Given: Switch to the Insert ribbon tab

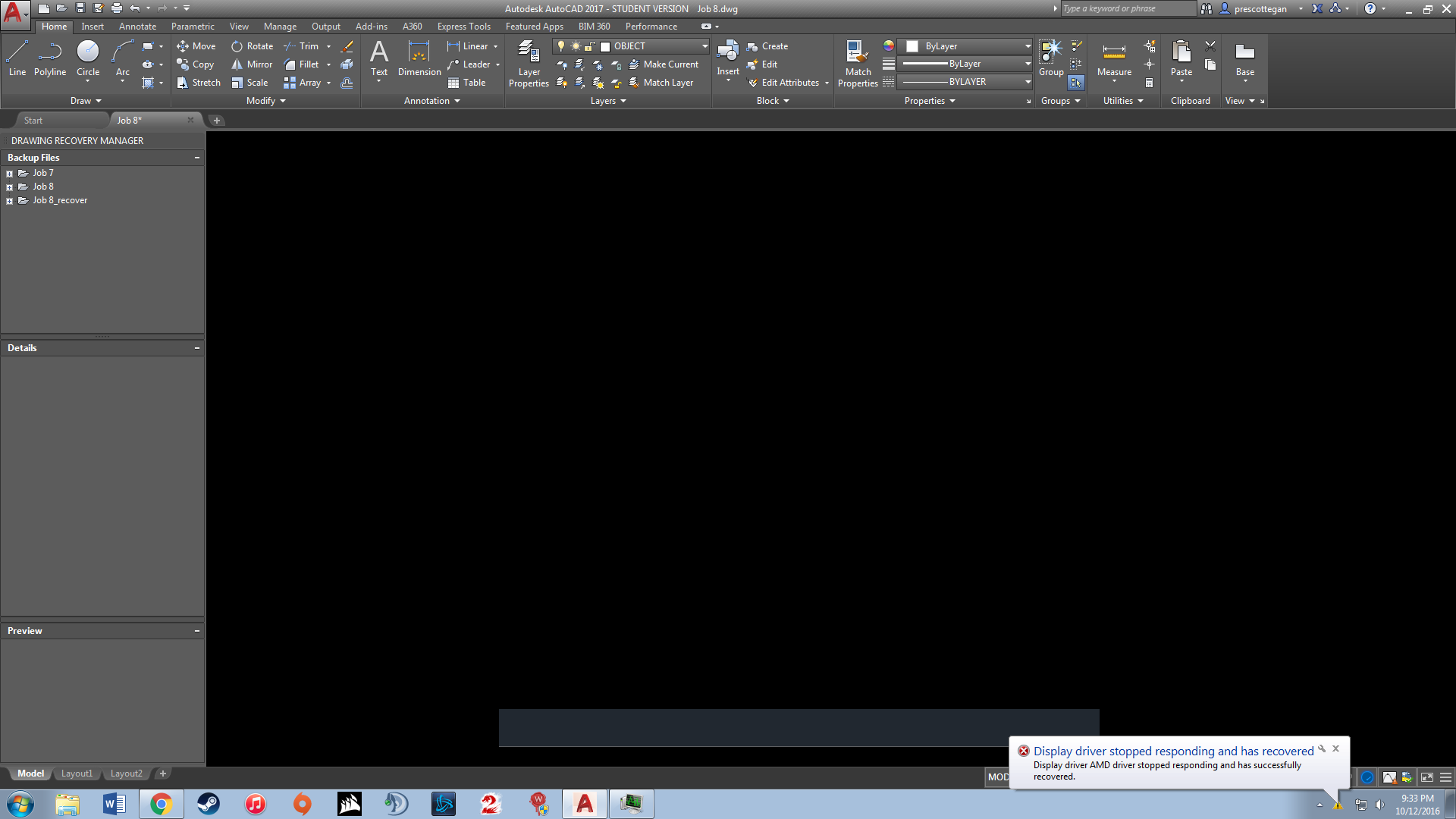Looking at the screenshot, I should (93, 27).
